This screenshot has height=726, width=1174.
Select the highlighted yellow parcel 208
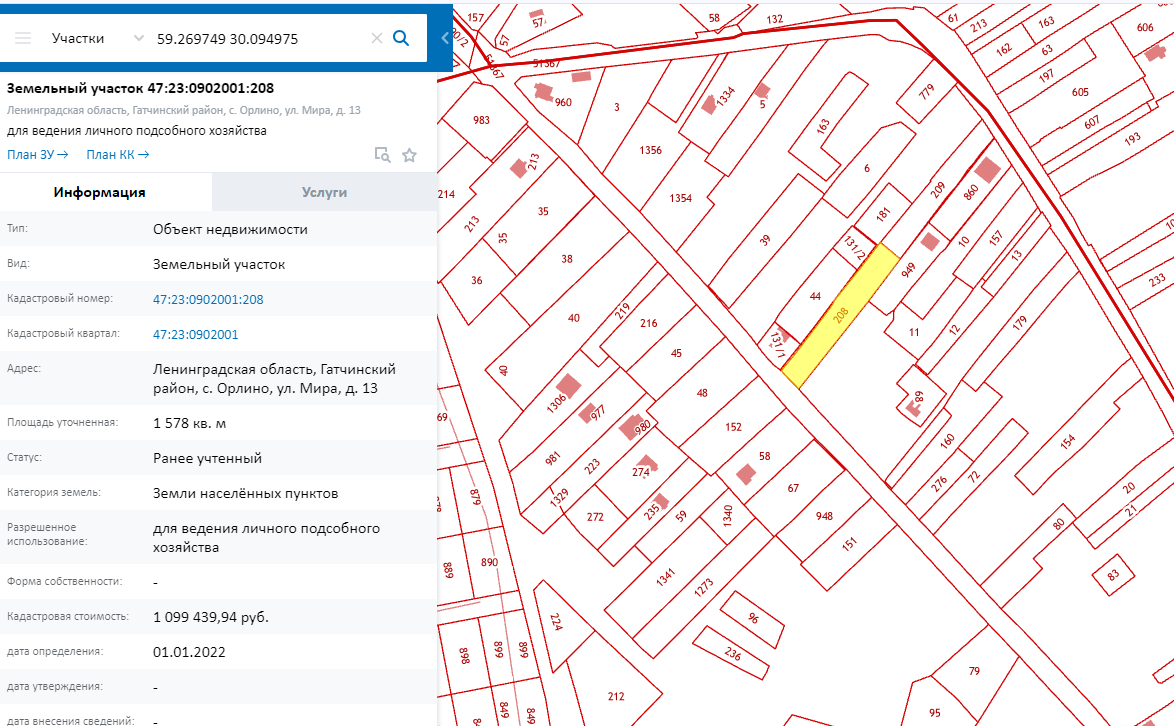(x=840, y=315)
